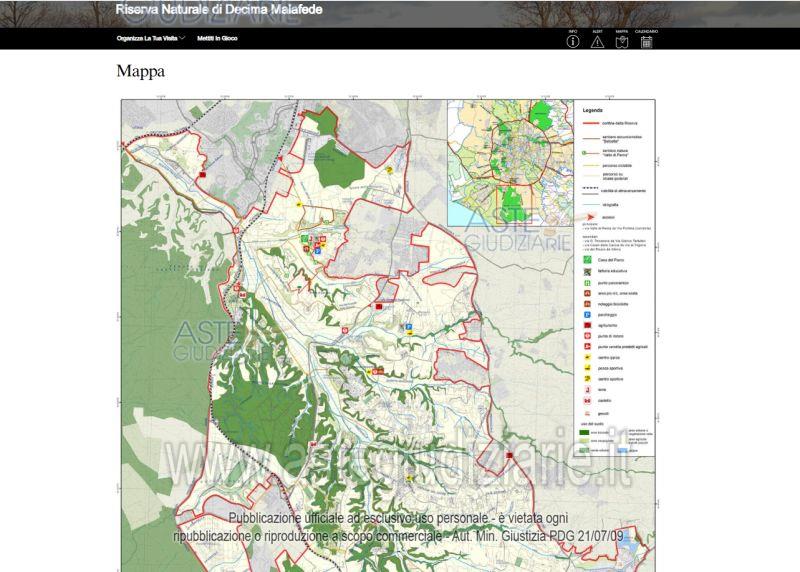The image size is (800, 572).
Task: Click the red accessi arrow in legend
Action: tap(592, 217)
